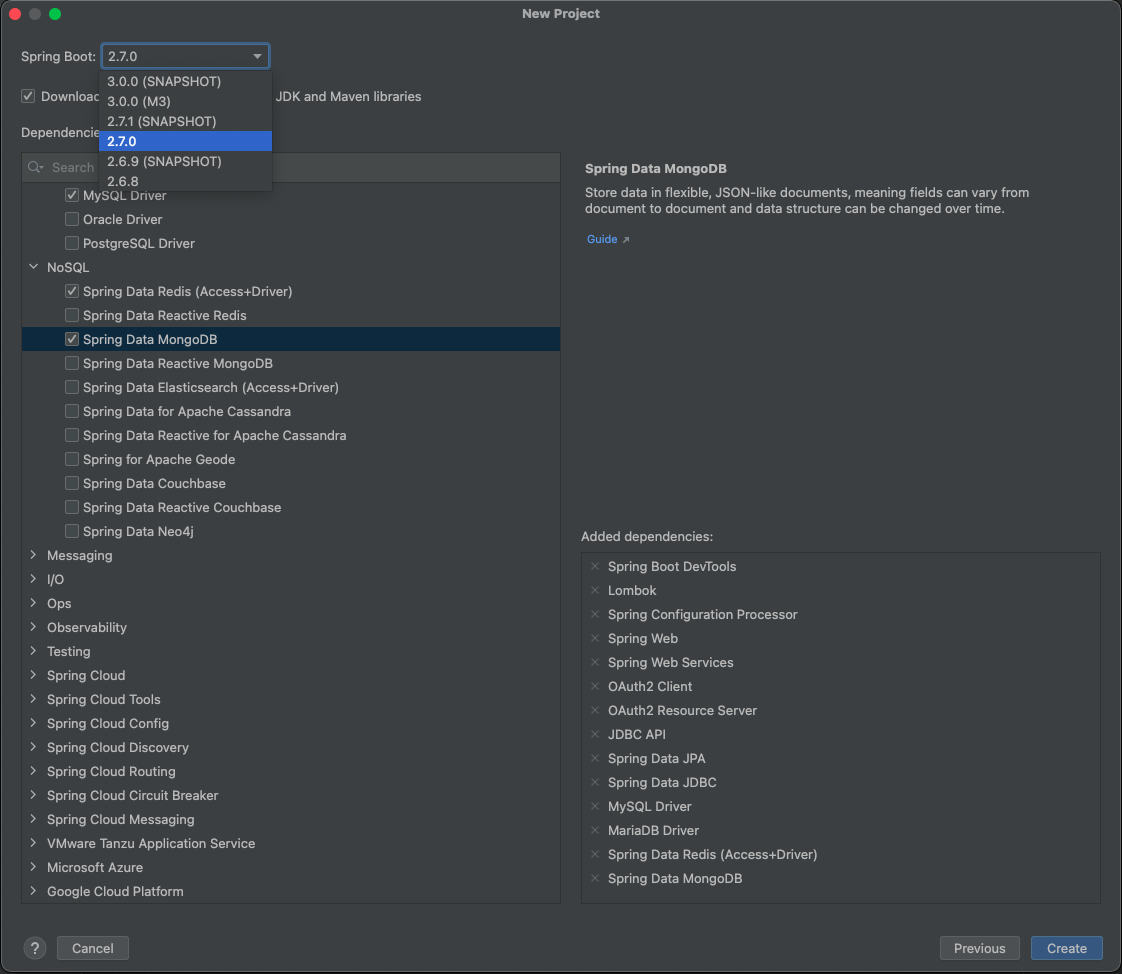Select version 3.0.0 (M3)
This screenshot has height=974, width=1122.
(x=185, y=101)
